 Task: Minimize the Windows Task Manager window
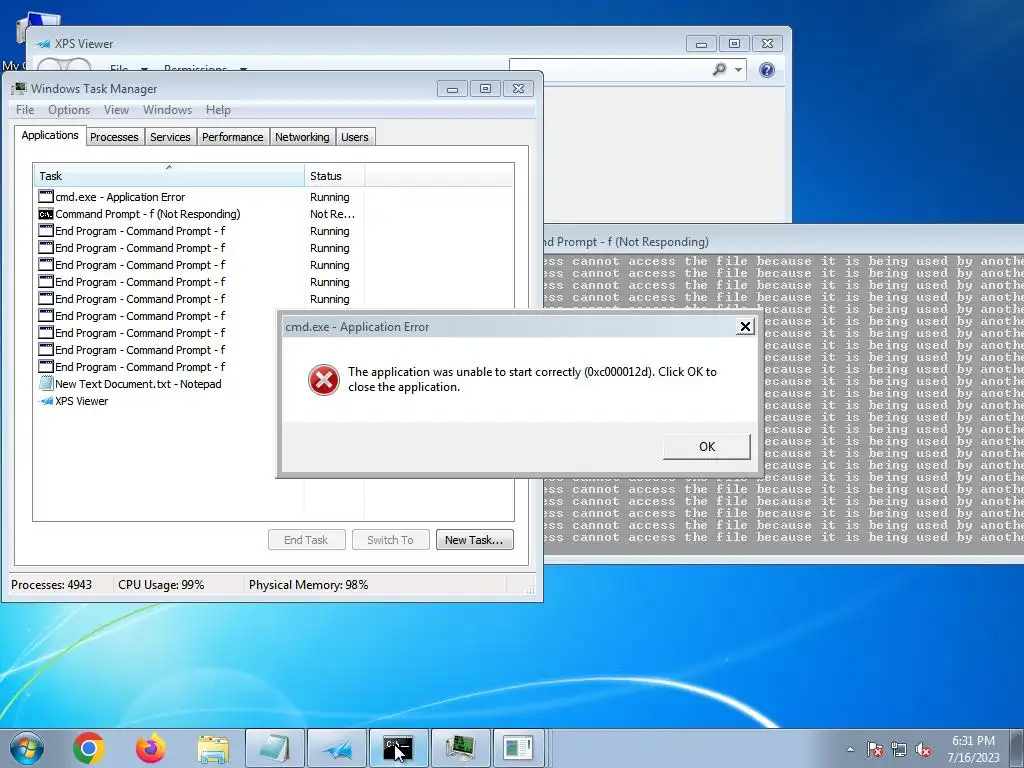click(452, 89)
